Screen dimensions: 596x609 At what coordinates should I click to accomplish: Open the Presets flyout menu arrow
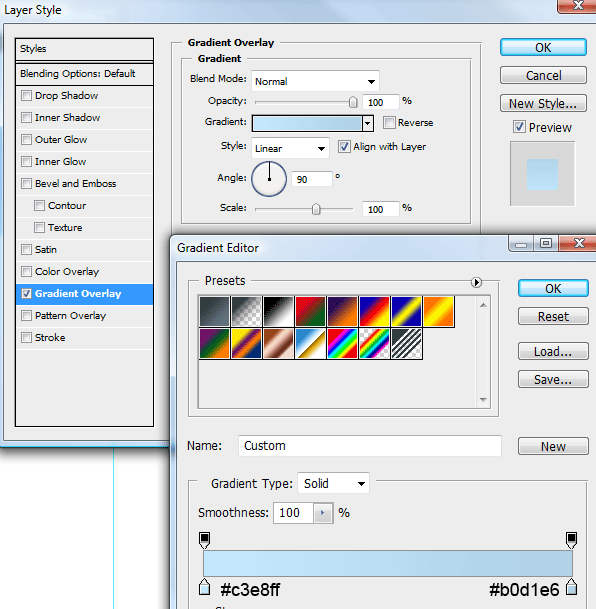(476, 282)
